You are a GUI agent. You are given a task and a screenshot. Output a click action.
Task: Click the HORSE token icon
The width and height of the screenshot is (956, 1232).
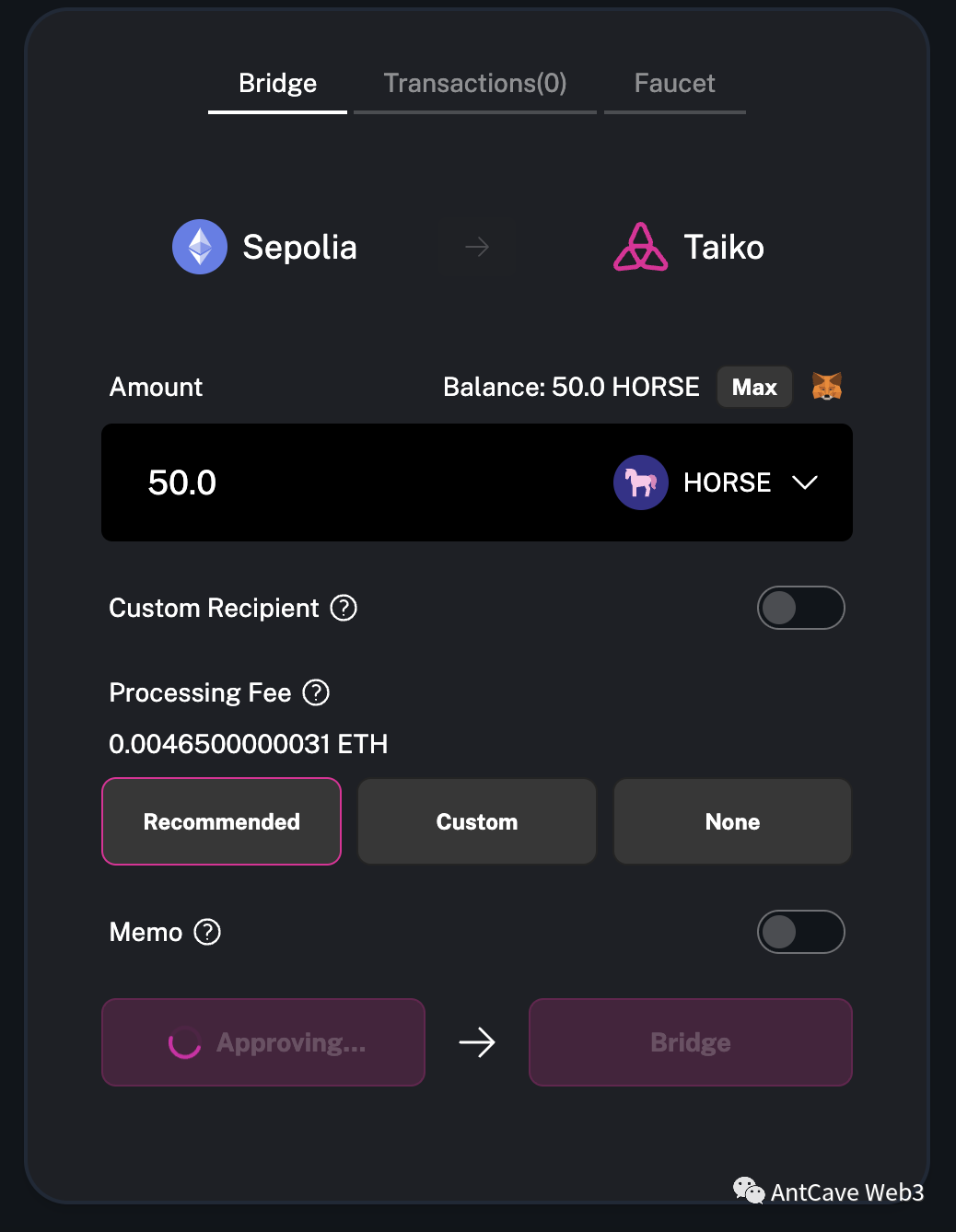(x=640, y=482)
